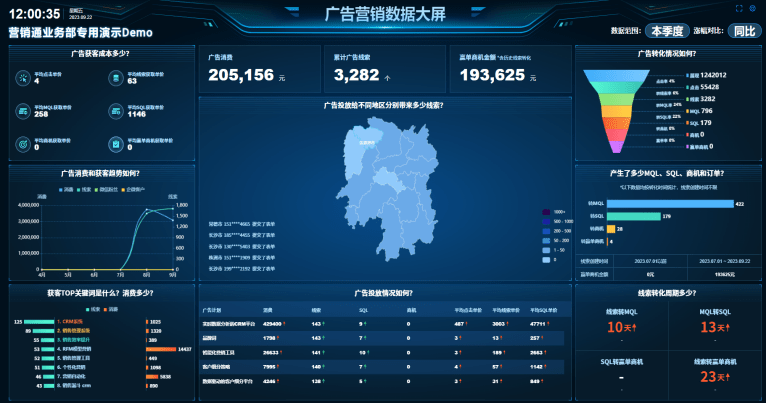Screen dimensions: 766x403
Task: Click the 平均商机获取单价 target icon
Action: (22, 145)
